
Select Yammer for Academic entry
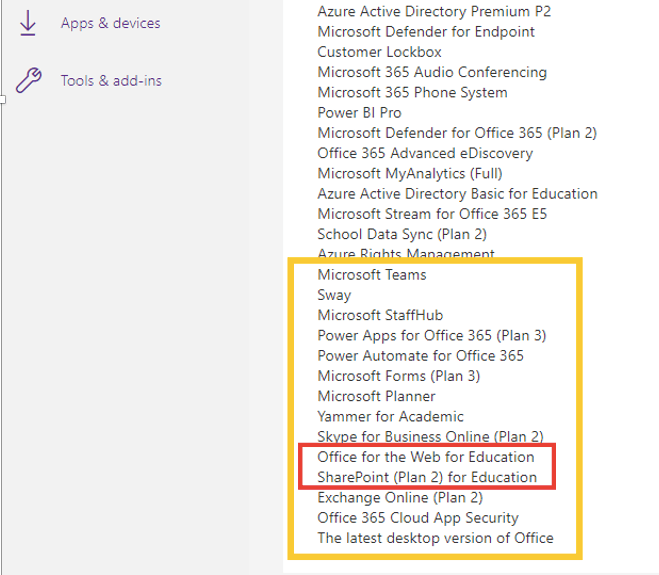tap(390, 417)
